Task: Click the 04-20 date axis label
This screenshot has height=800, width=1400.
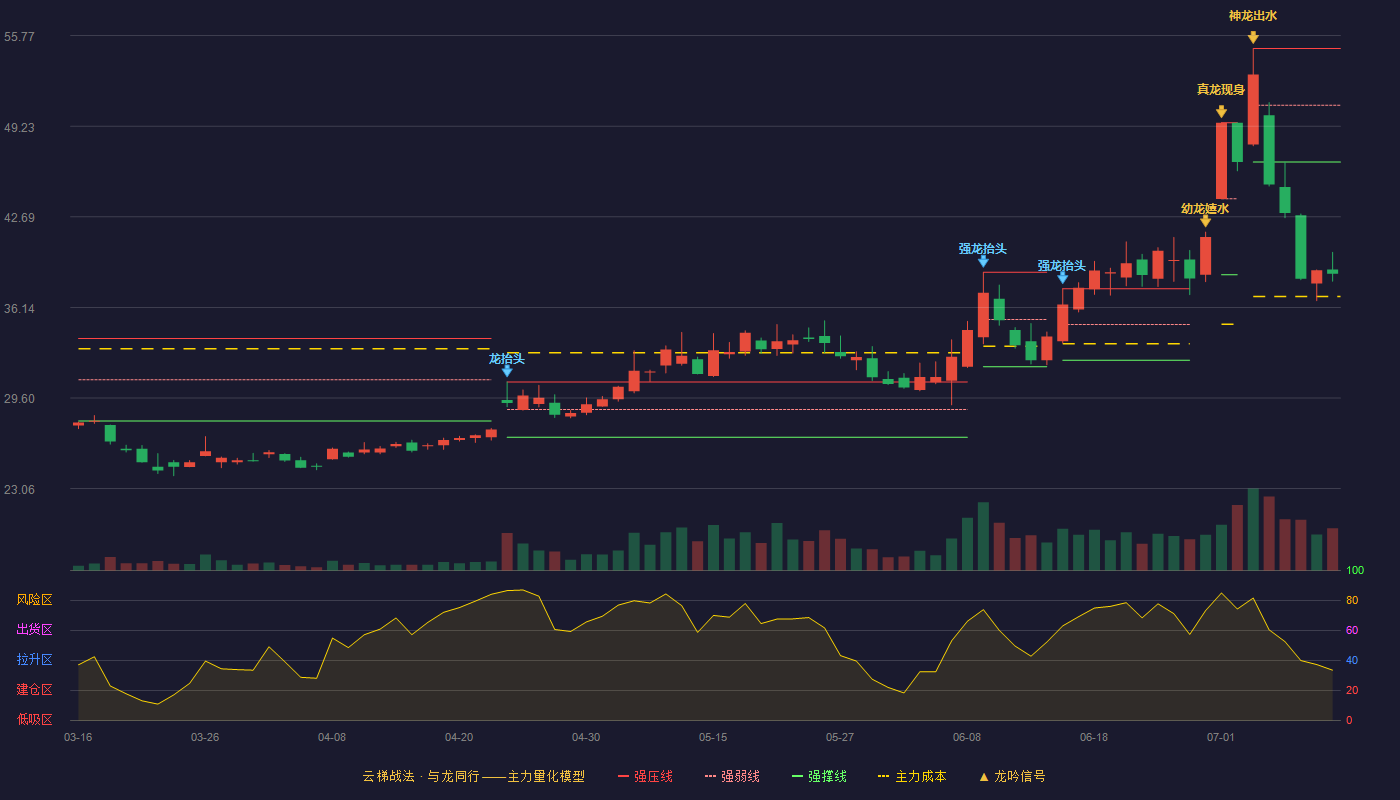Action: (x=459, y=737)
